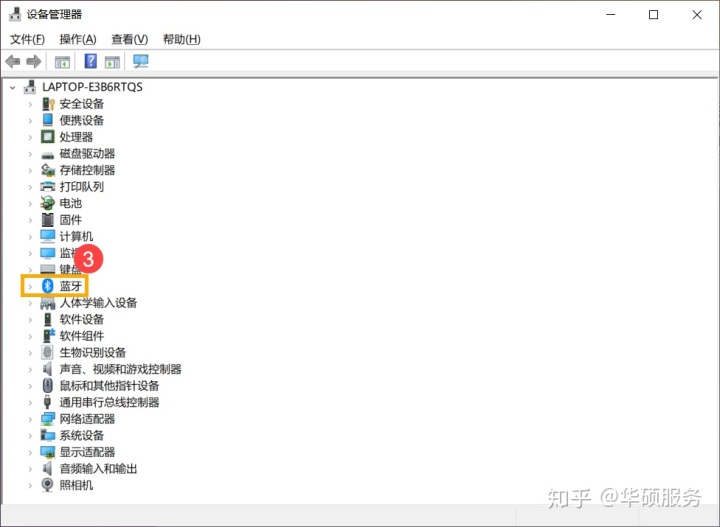Screen dimensions: 720x527
Task: Select the 人体学输入设备 text label
Action: point(98,303)
